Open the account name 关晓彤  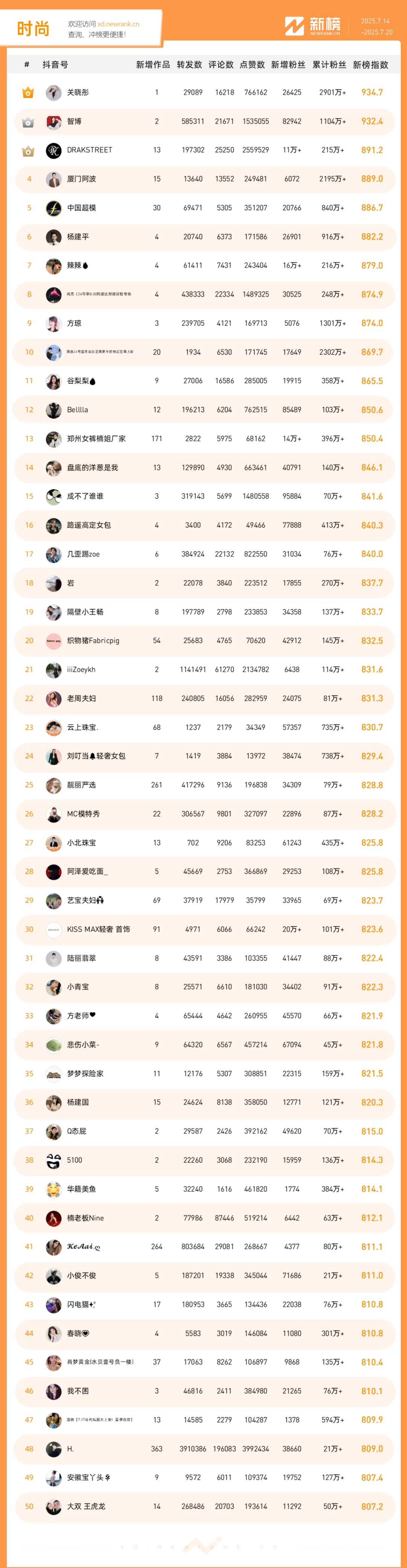coord(78,92)
